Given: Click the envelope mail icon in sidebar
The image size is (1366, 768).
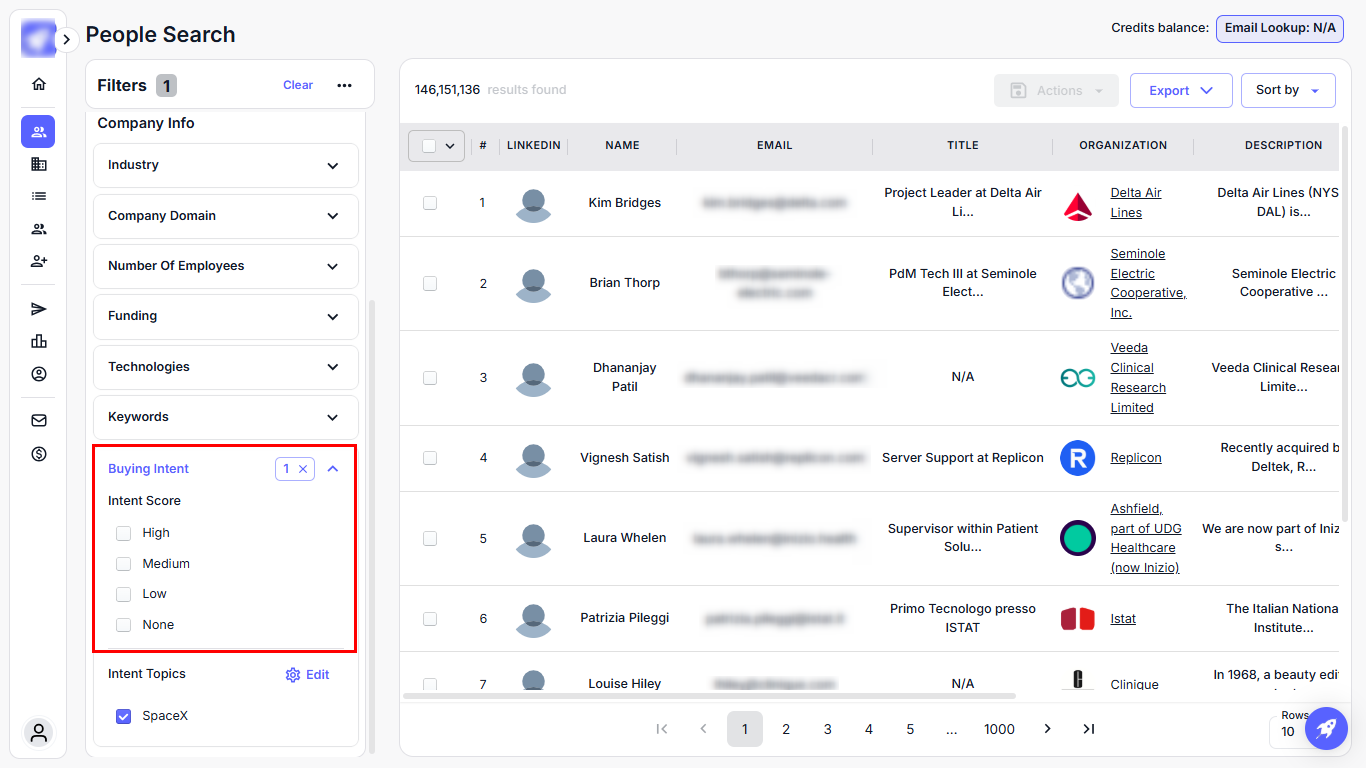Looking at the screenshot, I should (39, 421).
